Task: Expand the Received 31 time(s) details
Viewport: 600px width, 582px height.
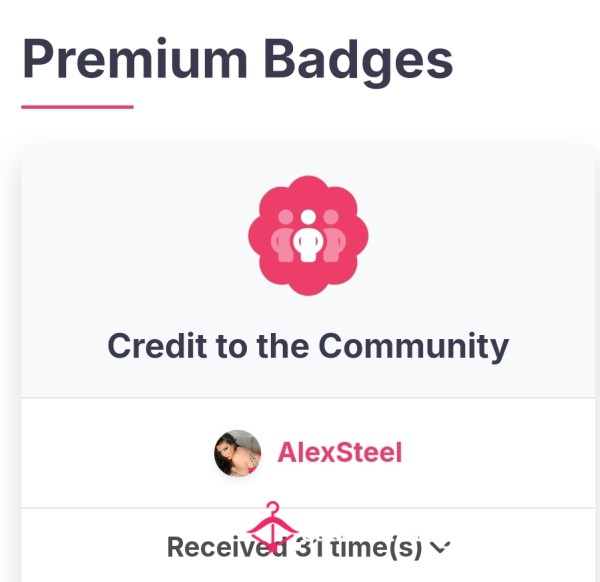Action: click(308, 547)
